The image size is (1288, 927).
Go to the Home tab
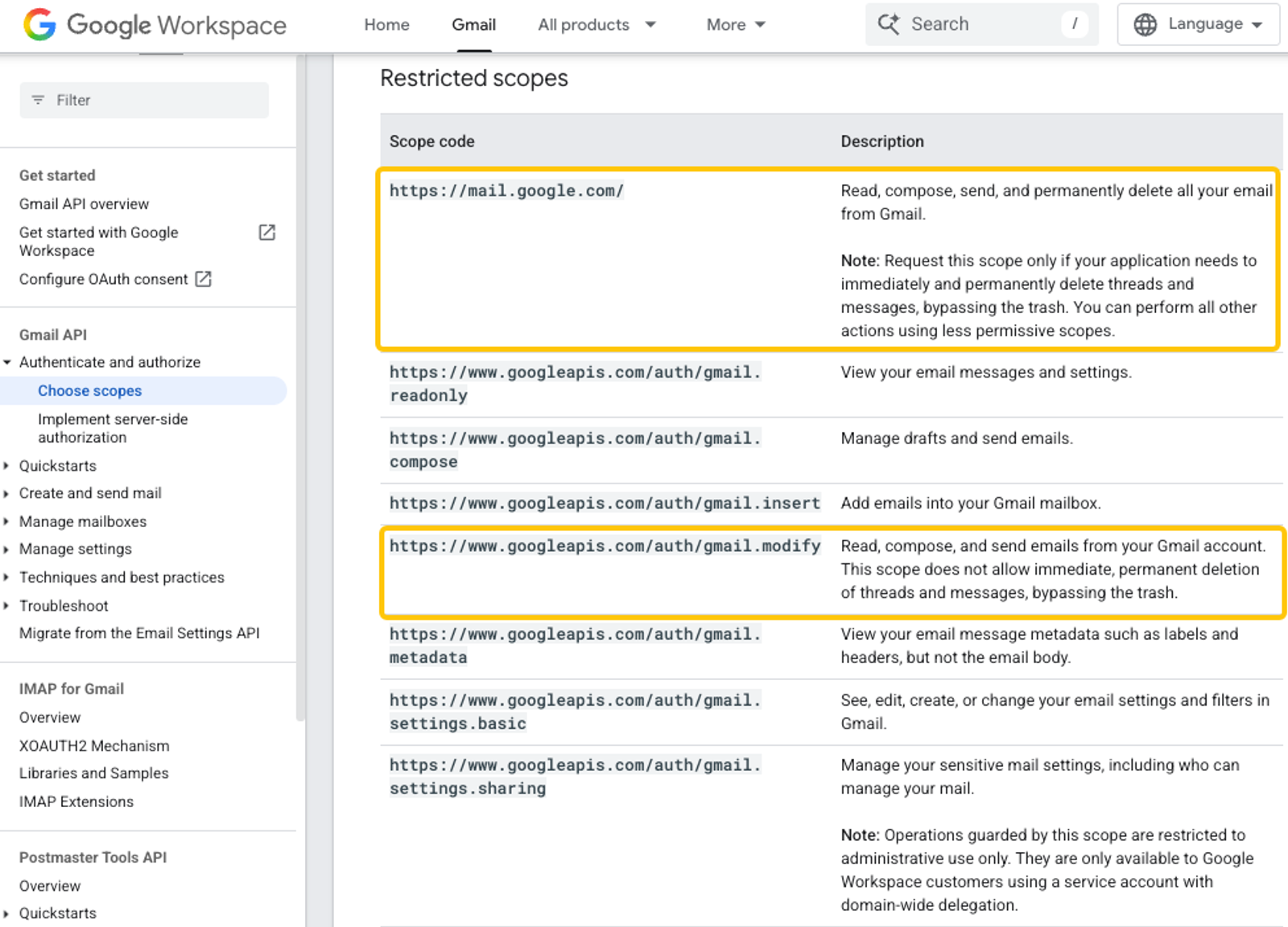(386, 25)
